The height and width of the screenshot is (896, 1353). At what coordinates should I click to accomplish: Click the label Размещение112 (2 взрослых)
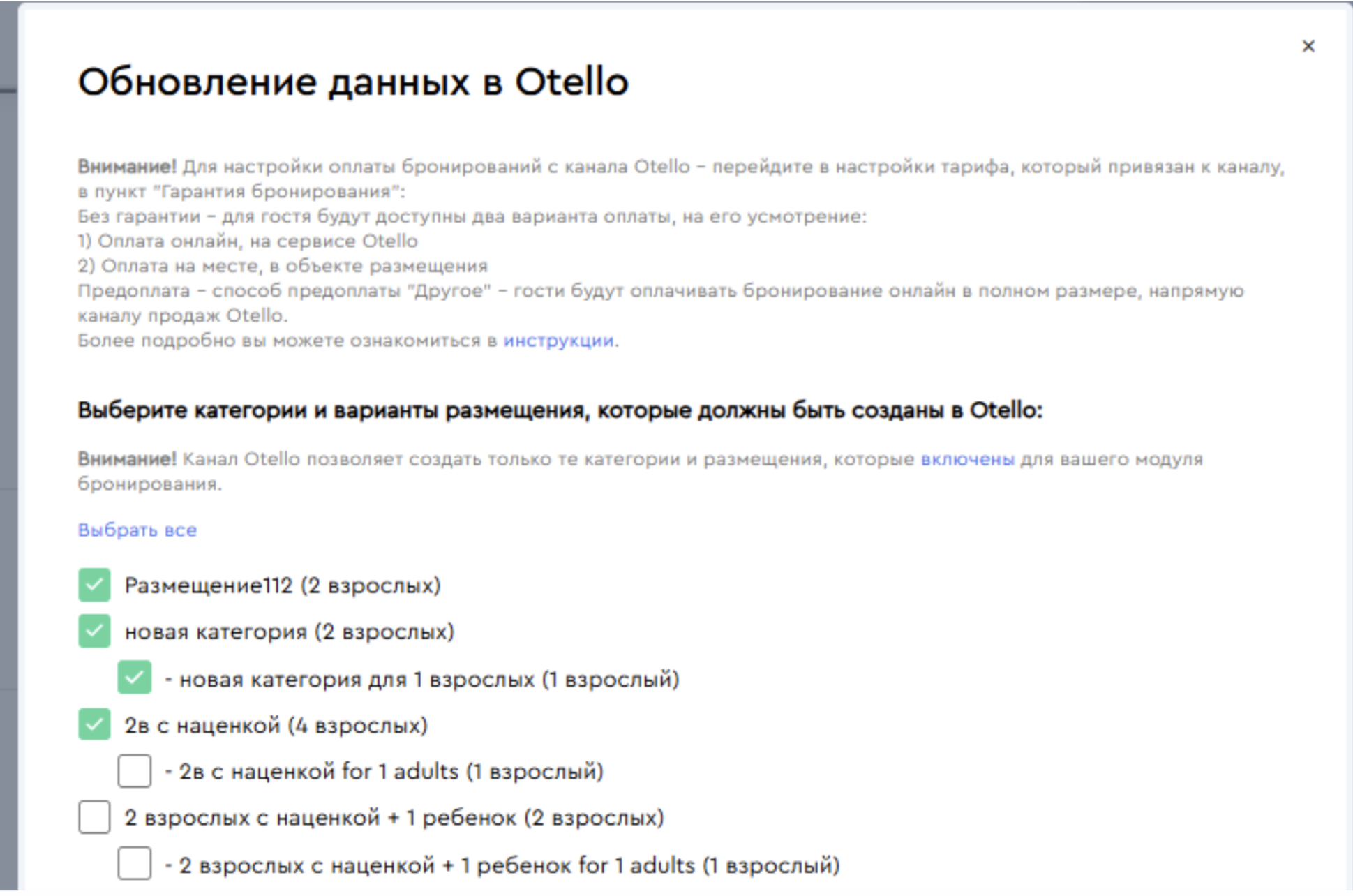283,585
